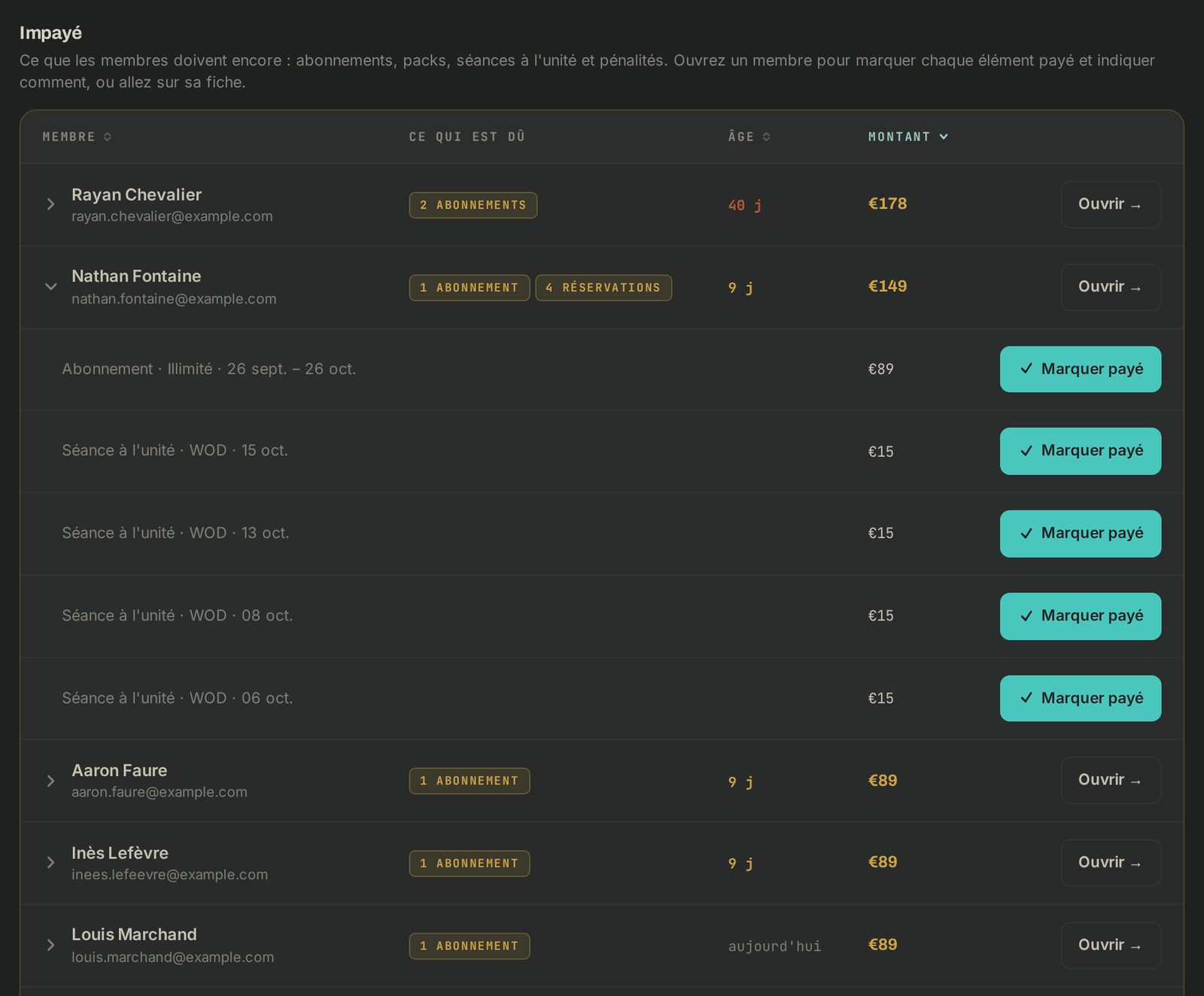Sort table by Membre column

point(77,136)
